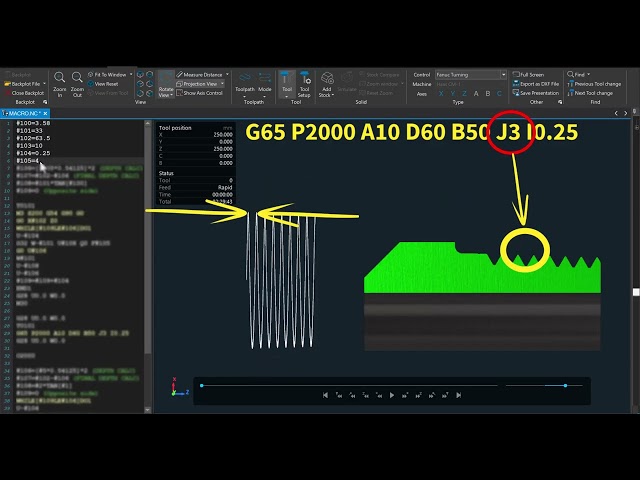Open the Other group dialog launcher
Image resolution: width=640 pixels, height=480 pixels.
(560, 102)
